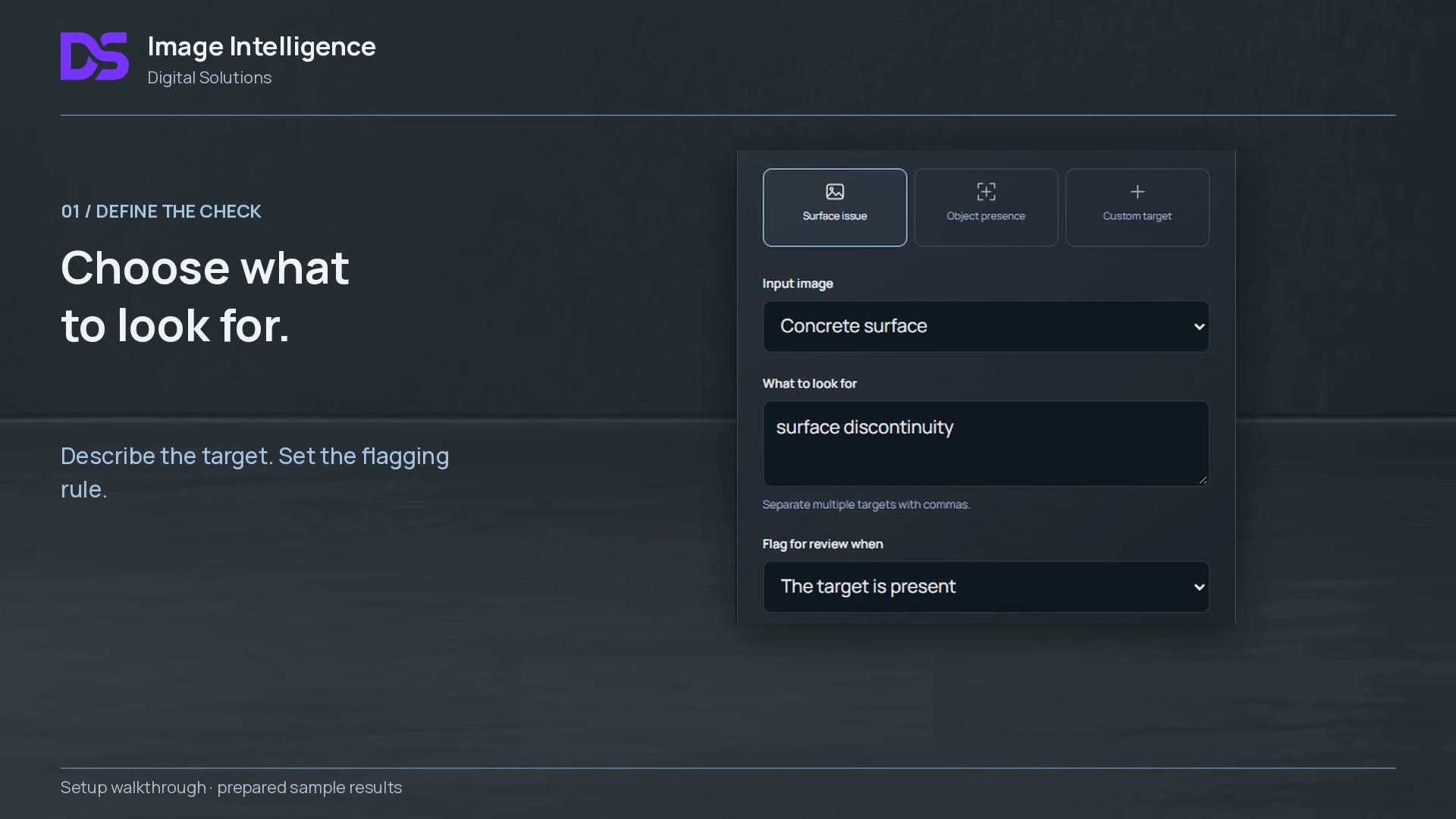Click the What to look for label

click(809, 384)
